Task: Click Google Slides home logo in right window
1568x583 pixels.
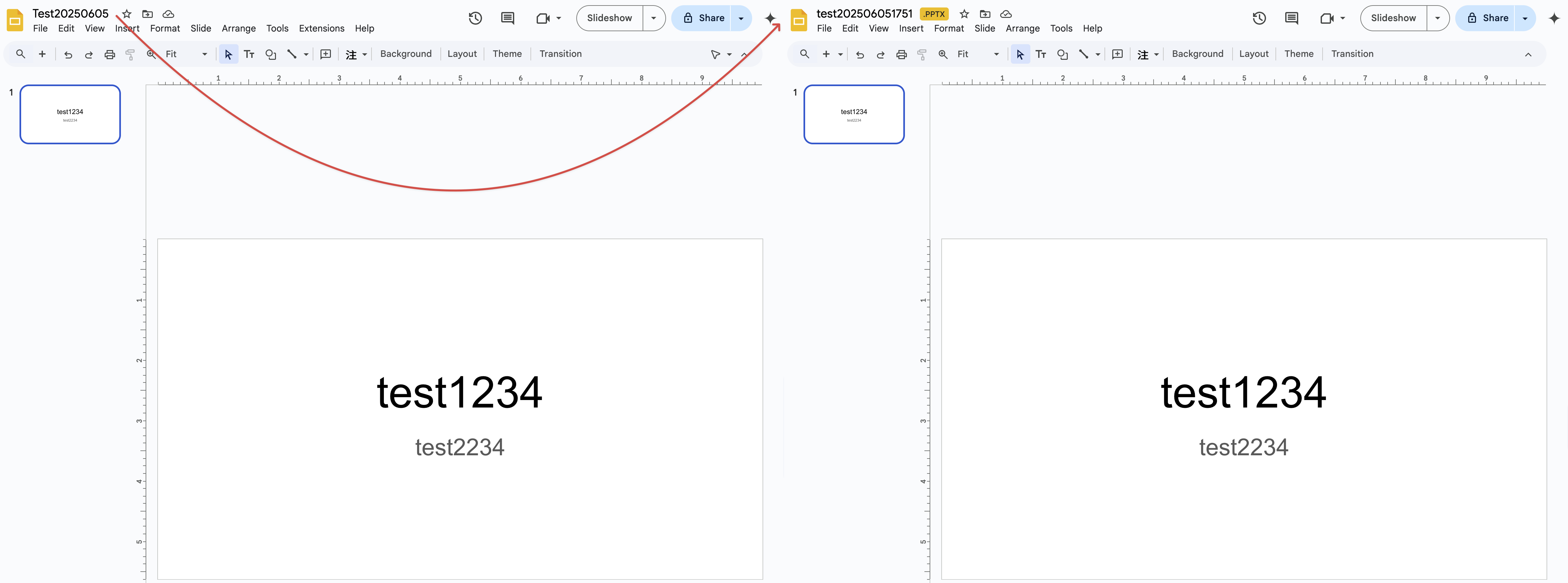Action: [799, 21]
